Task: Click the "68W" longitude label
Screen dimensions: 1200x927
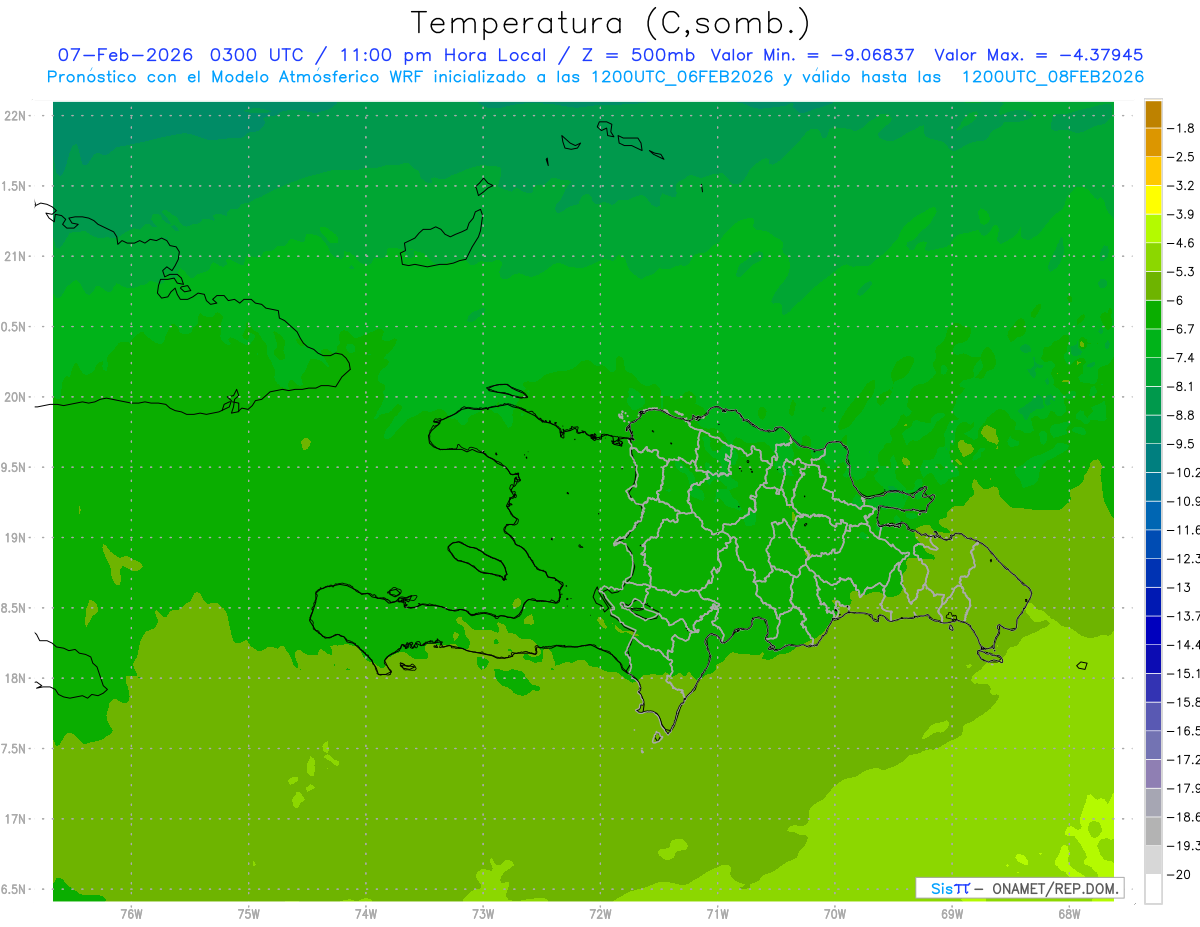Action: [1069, 914]
